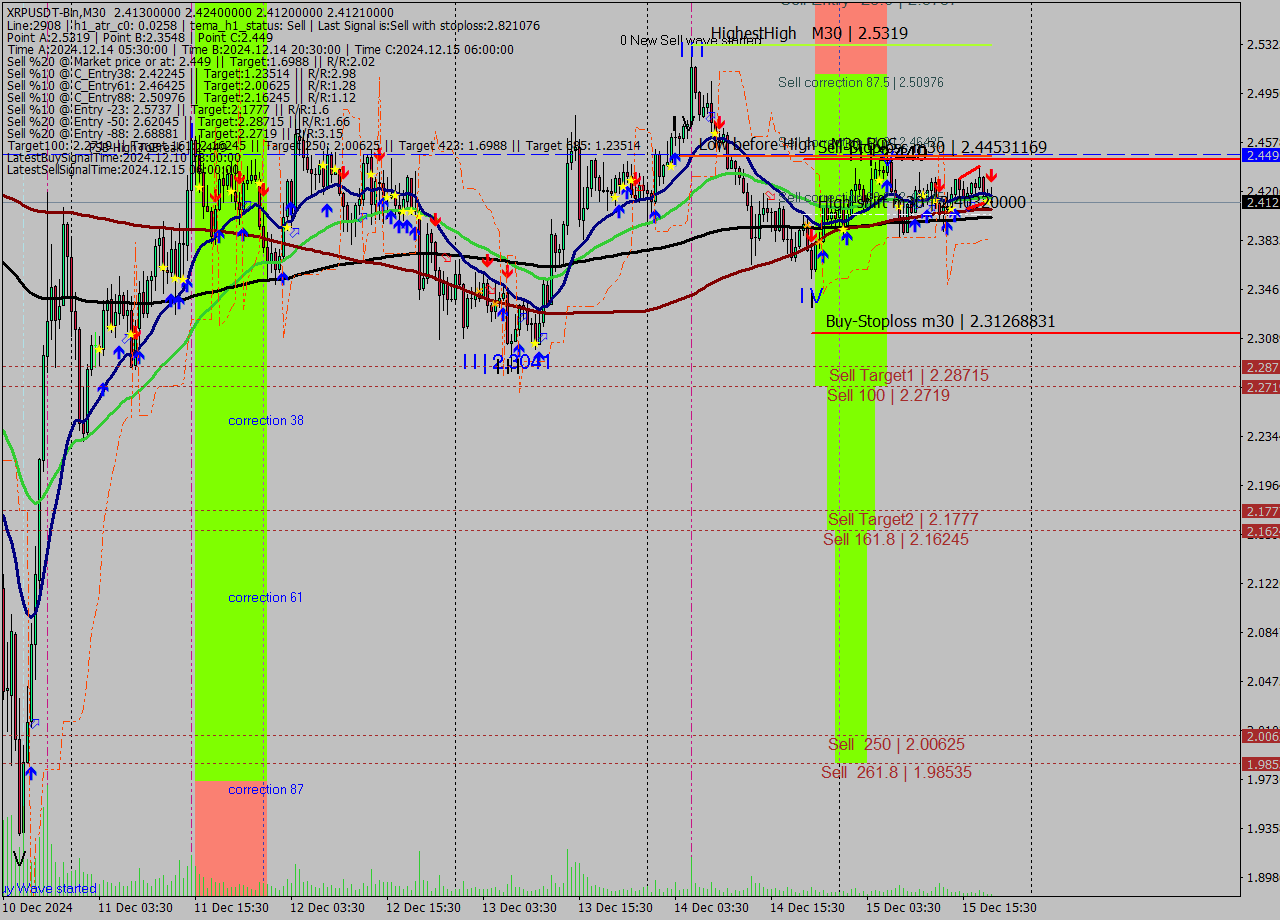Screen dimensions: 1280x920
Task: Click the '11 Dec 03:30' time axis label
Action: coord(134,908)
